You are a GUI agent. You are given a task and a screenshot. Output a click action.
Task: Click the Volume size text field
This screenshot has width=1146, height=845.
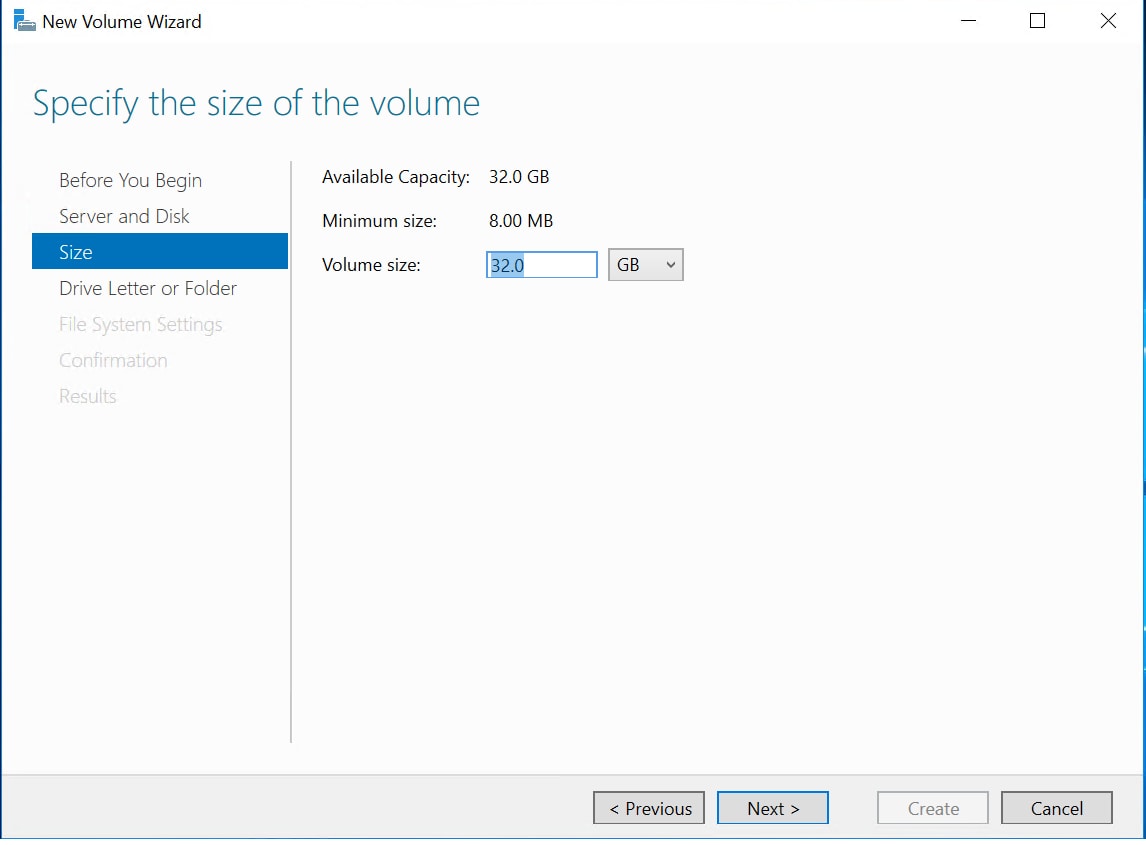point(541,265)
